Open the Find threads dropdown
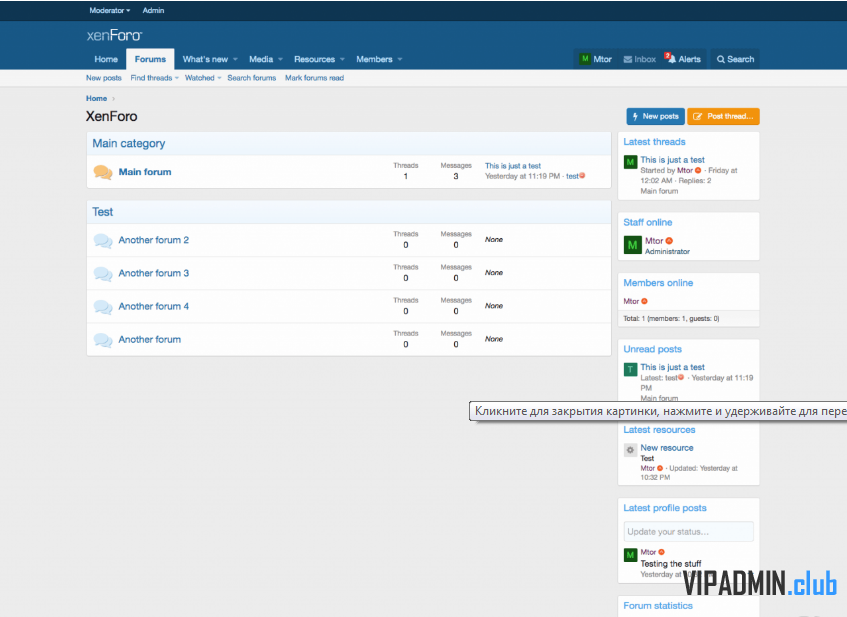847x617 pixels. (x=154, y=78)
